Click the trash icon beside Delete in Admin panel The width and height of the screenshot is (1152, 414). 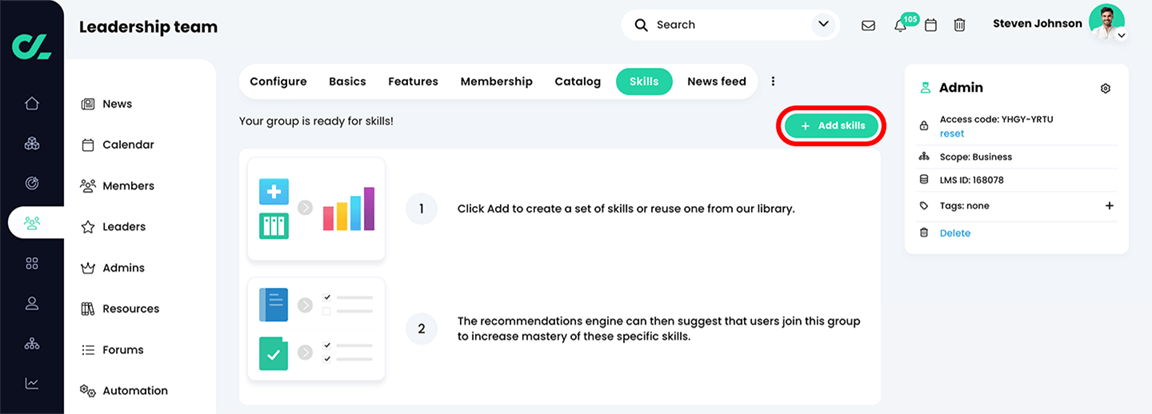(x=924, y=233)
